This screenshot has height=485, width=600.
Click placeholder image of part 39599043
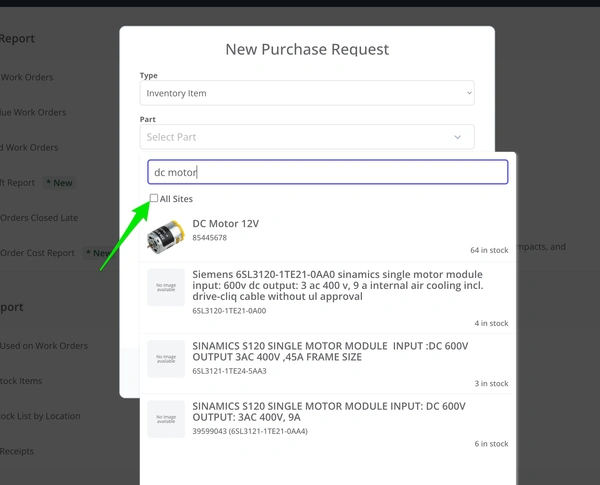click(x=166, y=419)
